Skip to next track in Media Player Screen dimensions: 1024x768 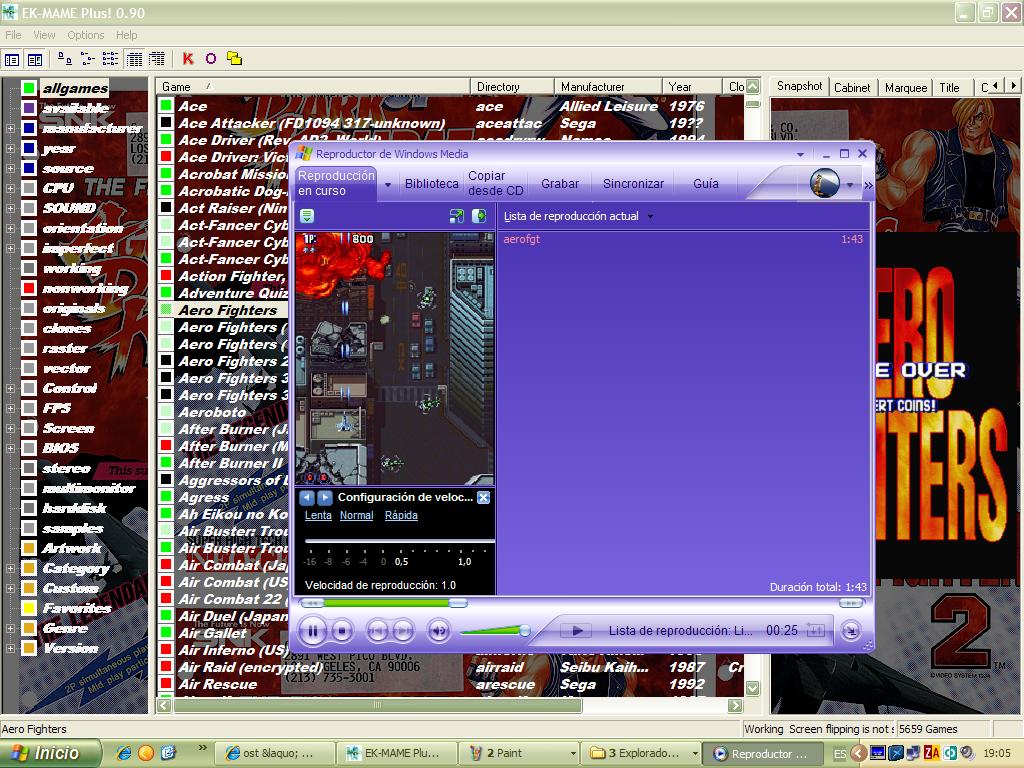click(x=404, y=631)
